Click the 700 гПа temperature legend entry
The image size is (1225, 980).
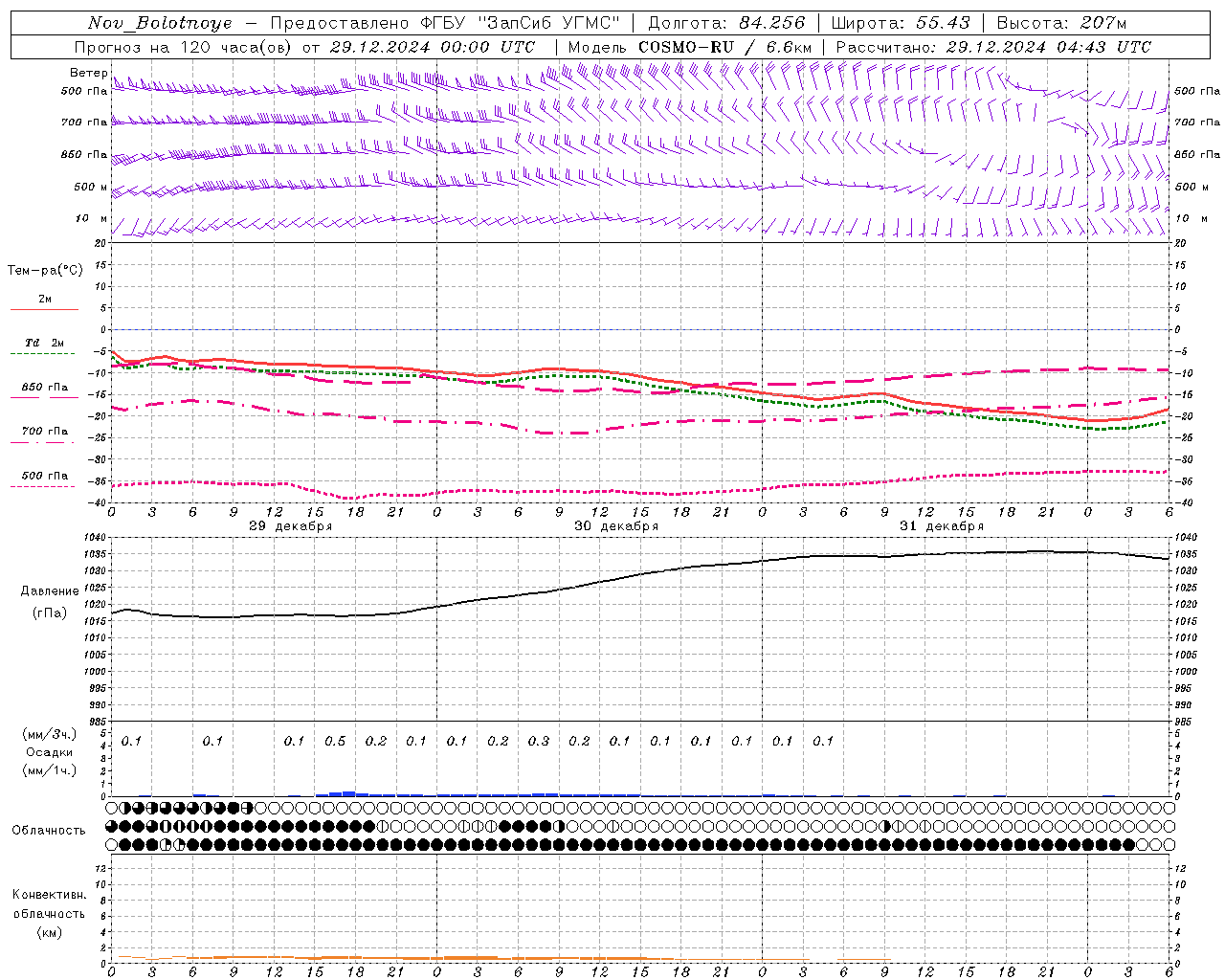pos(45,432)
